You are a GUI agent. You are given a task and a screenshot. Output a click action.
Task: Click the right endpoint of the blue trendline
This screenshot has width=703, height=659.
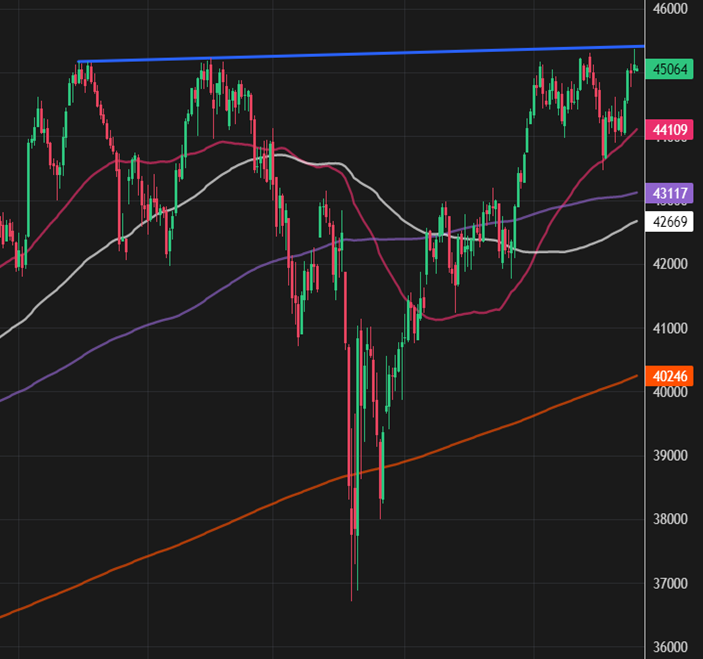tap(641, 46)
